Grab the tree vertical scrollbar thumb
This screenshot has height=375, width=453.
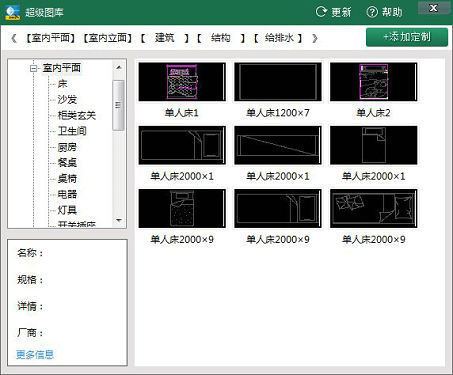(119, 105)
